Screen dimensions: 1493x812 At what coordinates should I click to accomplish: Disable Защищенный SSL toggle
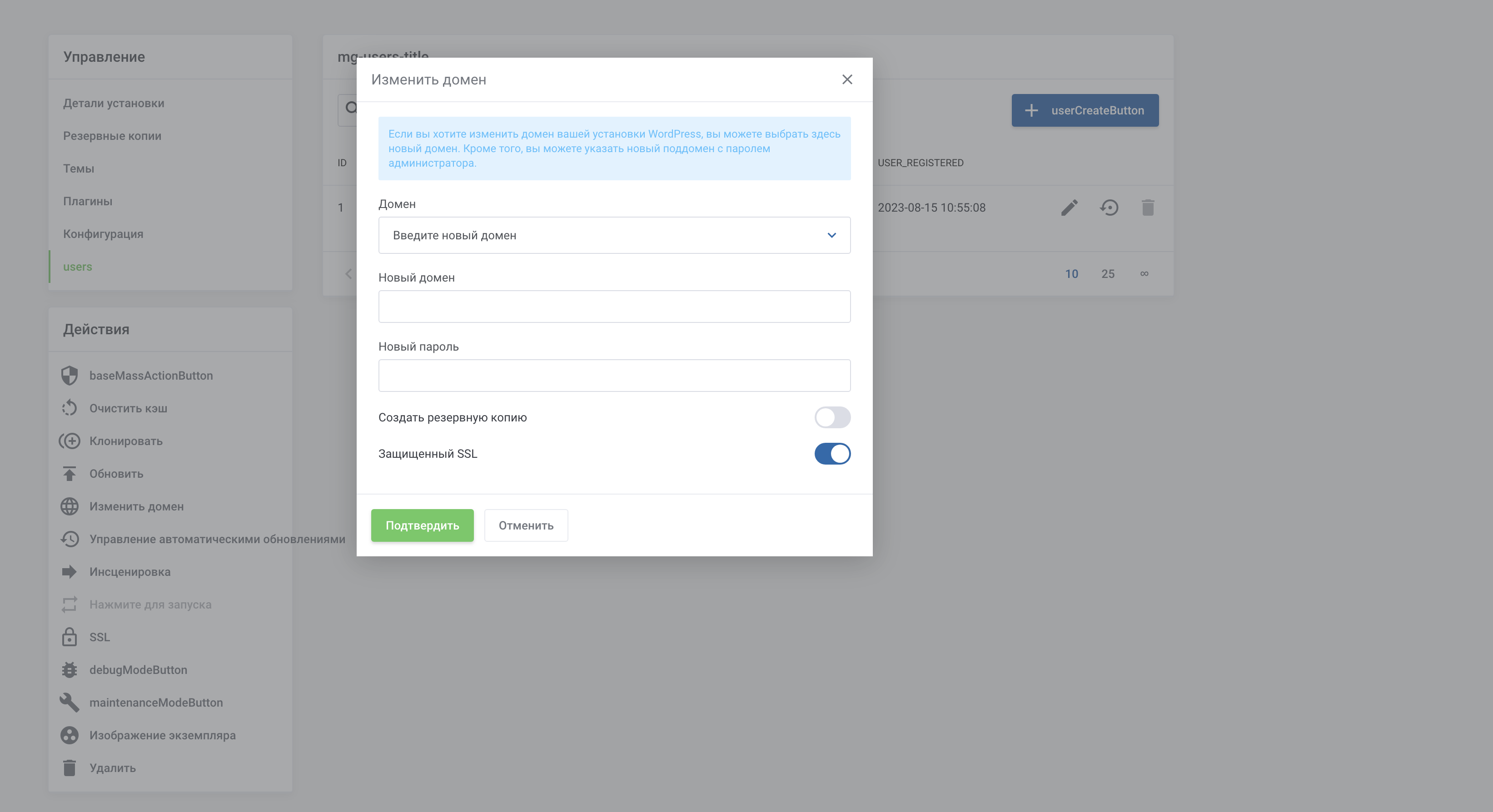coord(832,454)
